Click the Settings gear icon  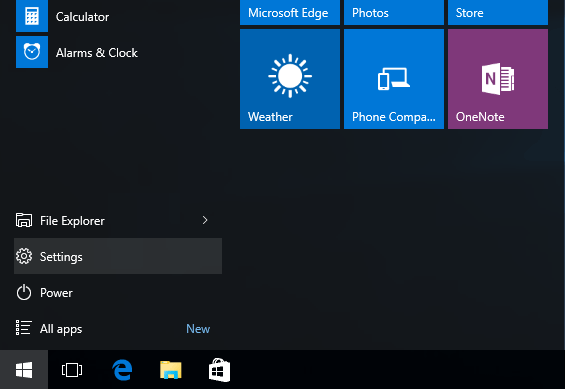pos(24,256)
